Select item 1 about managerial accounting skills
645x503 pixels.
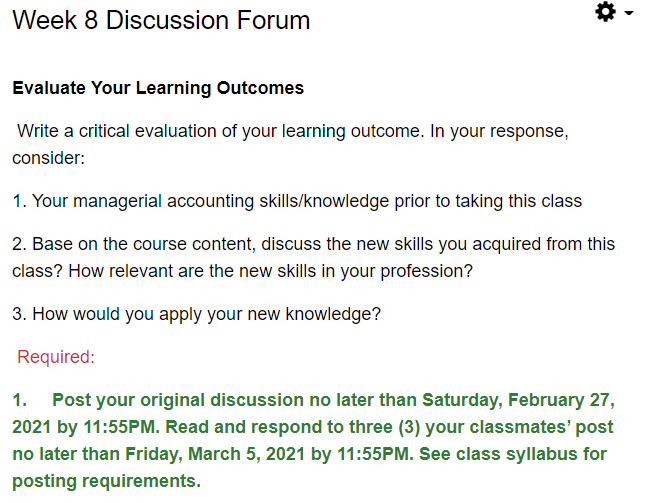[x=297, y=201]
